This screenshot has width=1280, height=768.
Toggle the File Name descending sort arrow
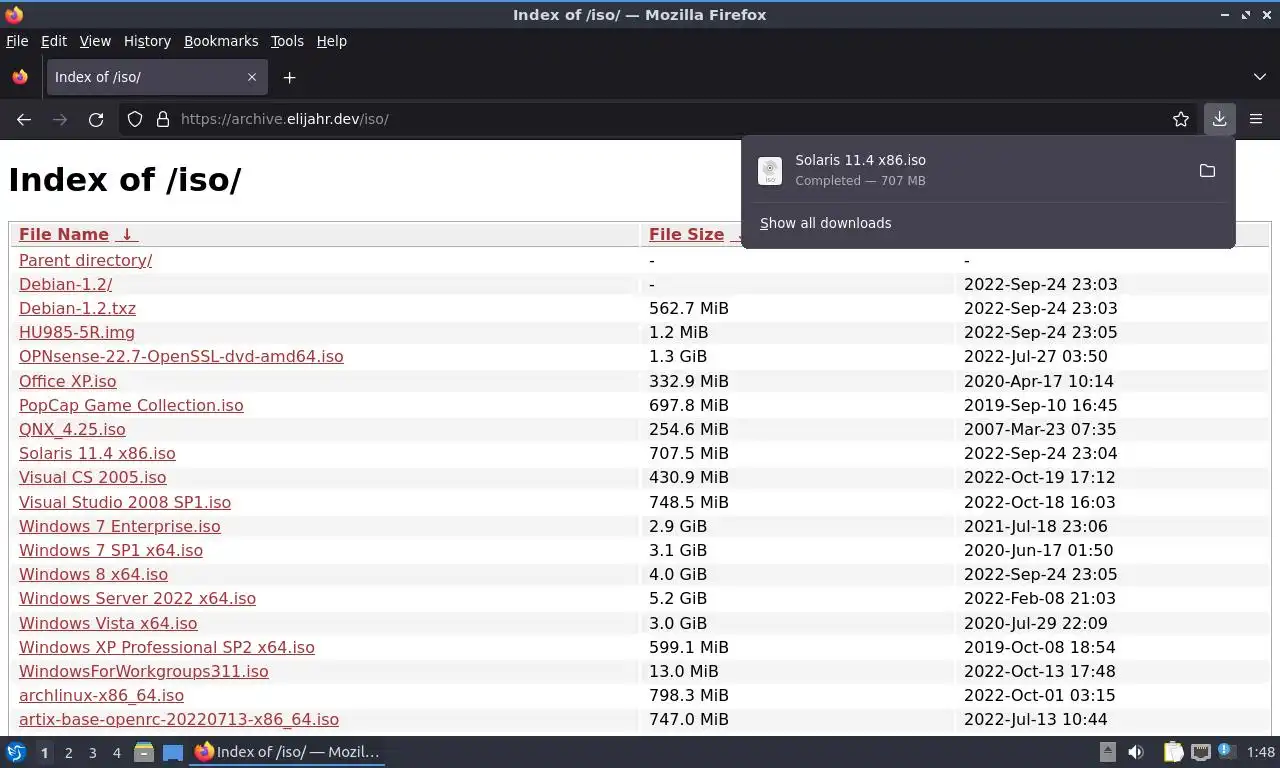[x=127, y=234]
